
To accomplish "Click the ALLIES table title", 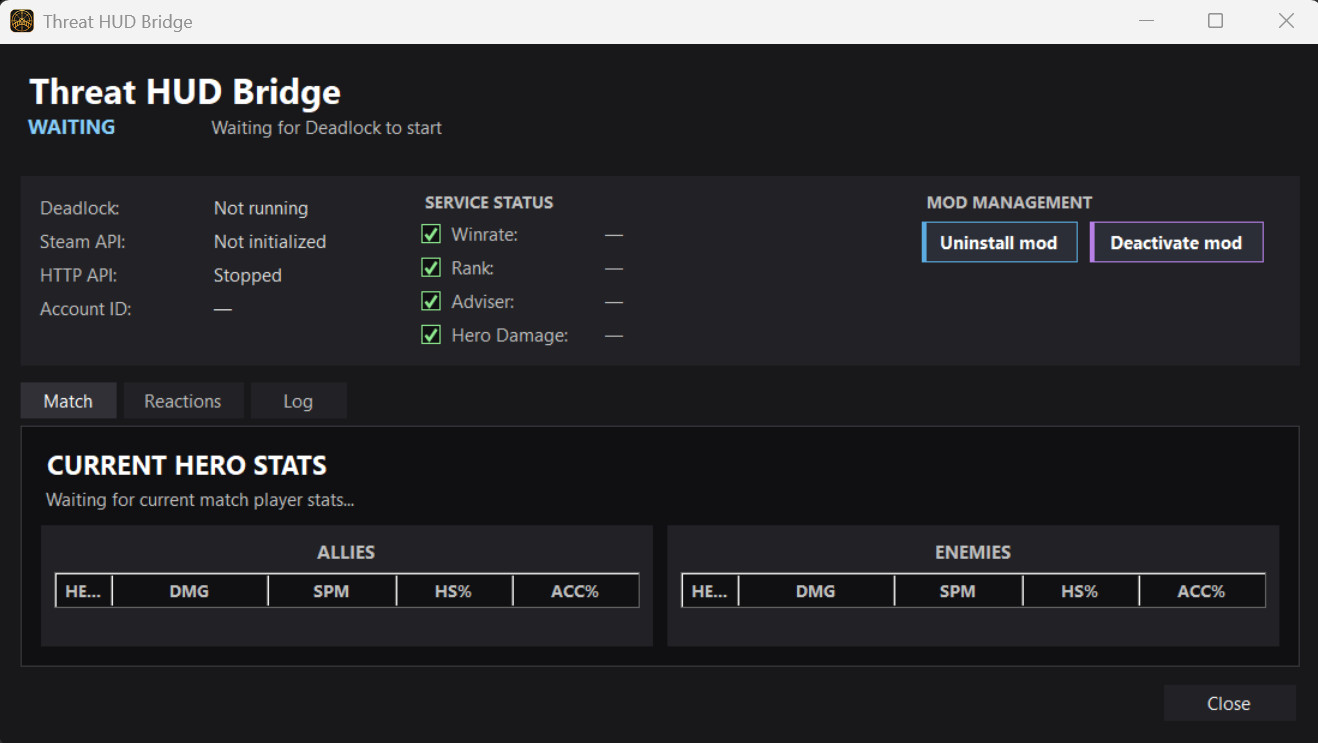I will coord(346,552).
